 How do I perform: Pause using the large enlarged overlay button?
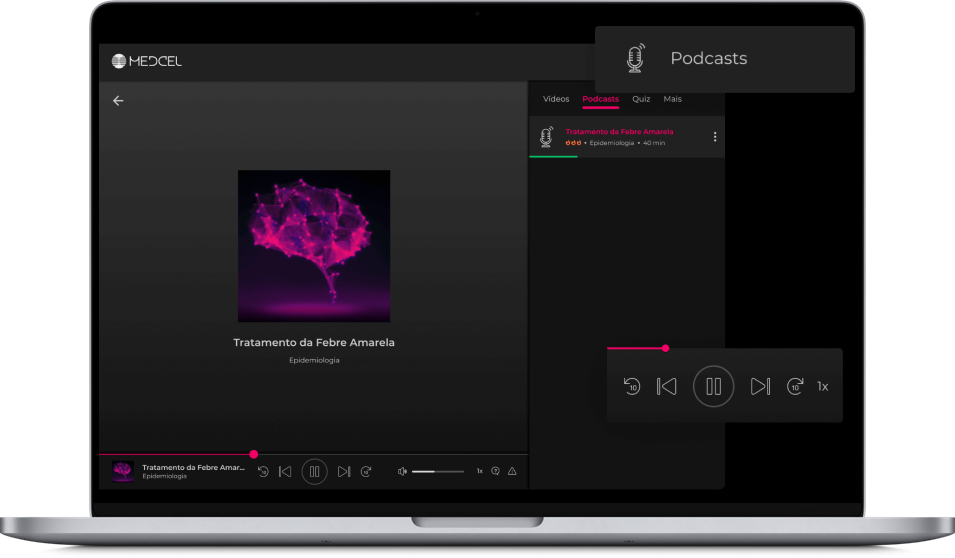713,386
